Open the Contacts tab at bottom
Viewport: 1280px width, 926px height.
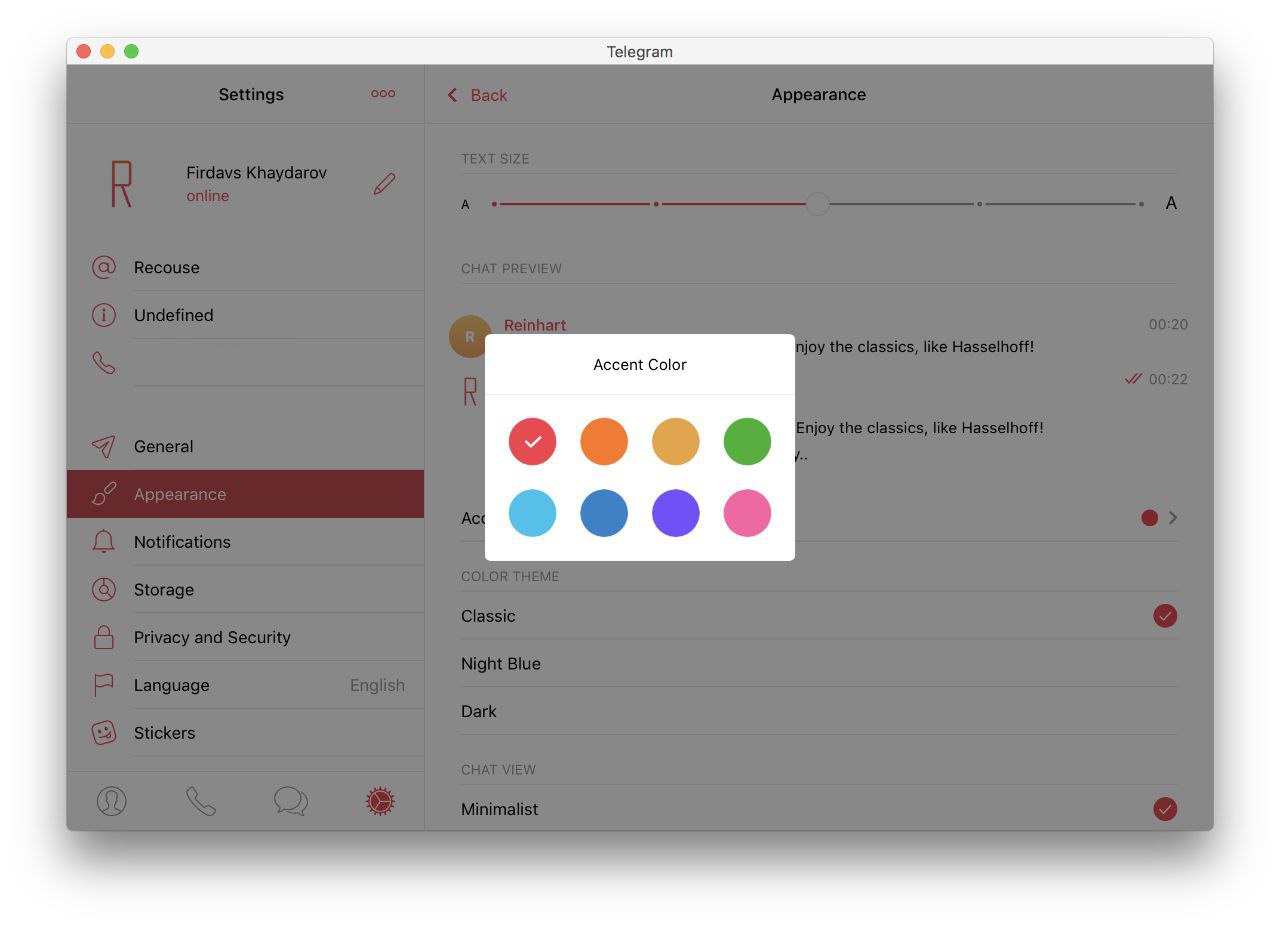pos(112,801)
